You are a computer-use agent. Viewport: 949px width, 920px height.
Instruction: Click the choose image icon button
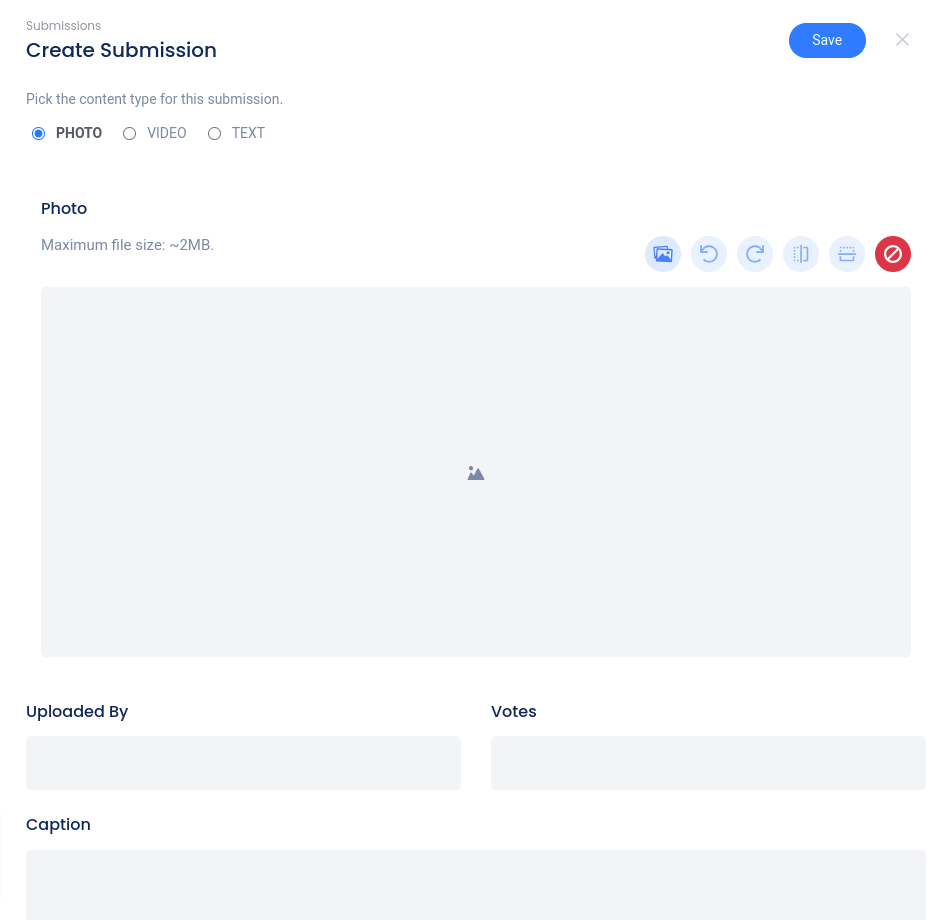[663, 254]
